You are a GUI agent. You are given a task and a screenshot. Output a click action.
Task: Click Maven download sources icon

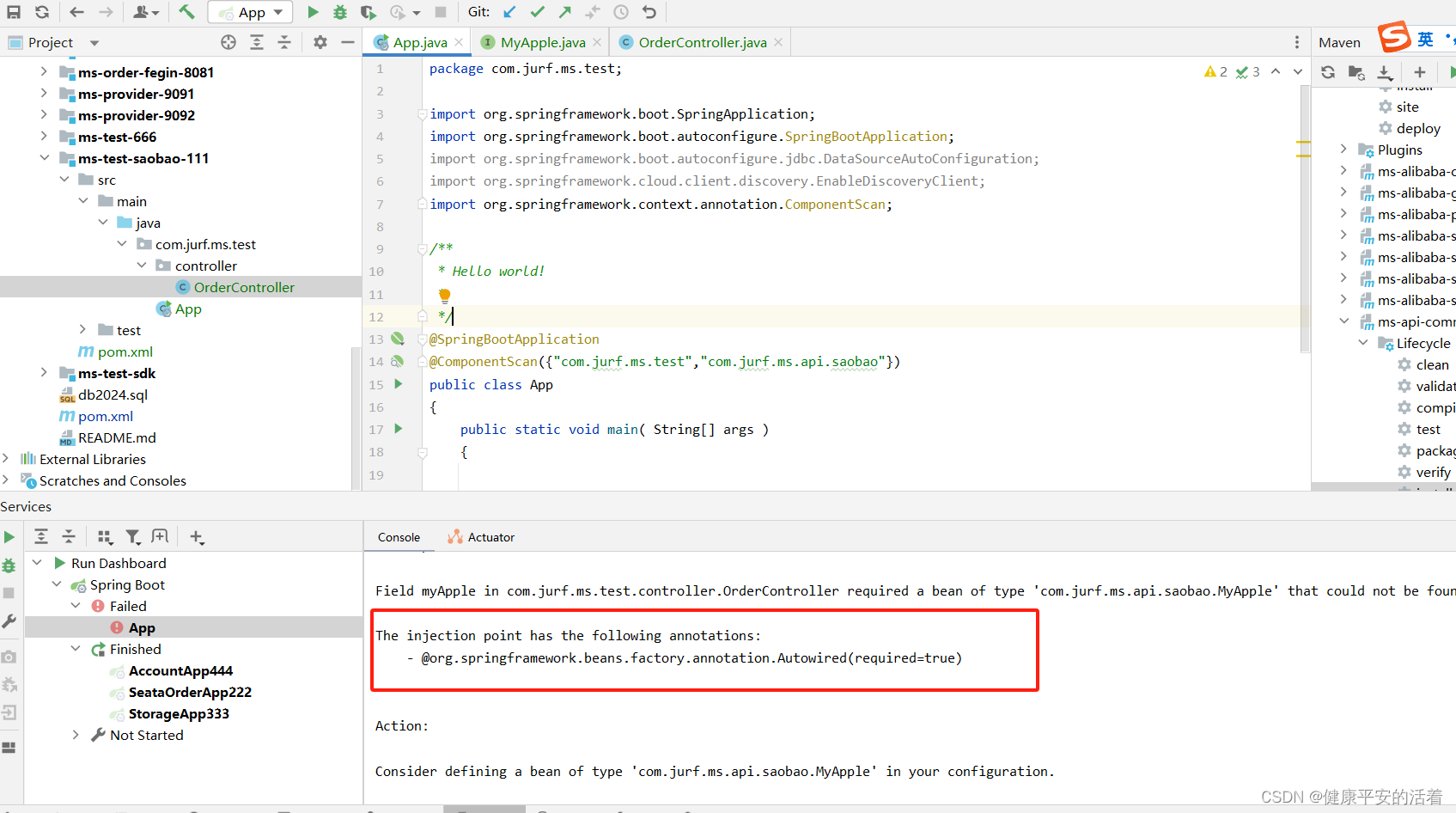(x=1385, y=72)
